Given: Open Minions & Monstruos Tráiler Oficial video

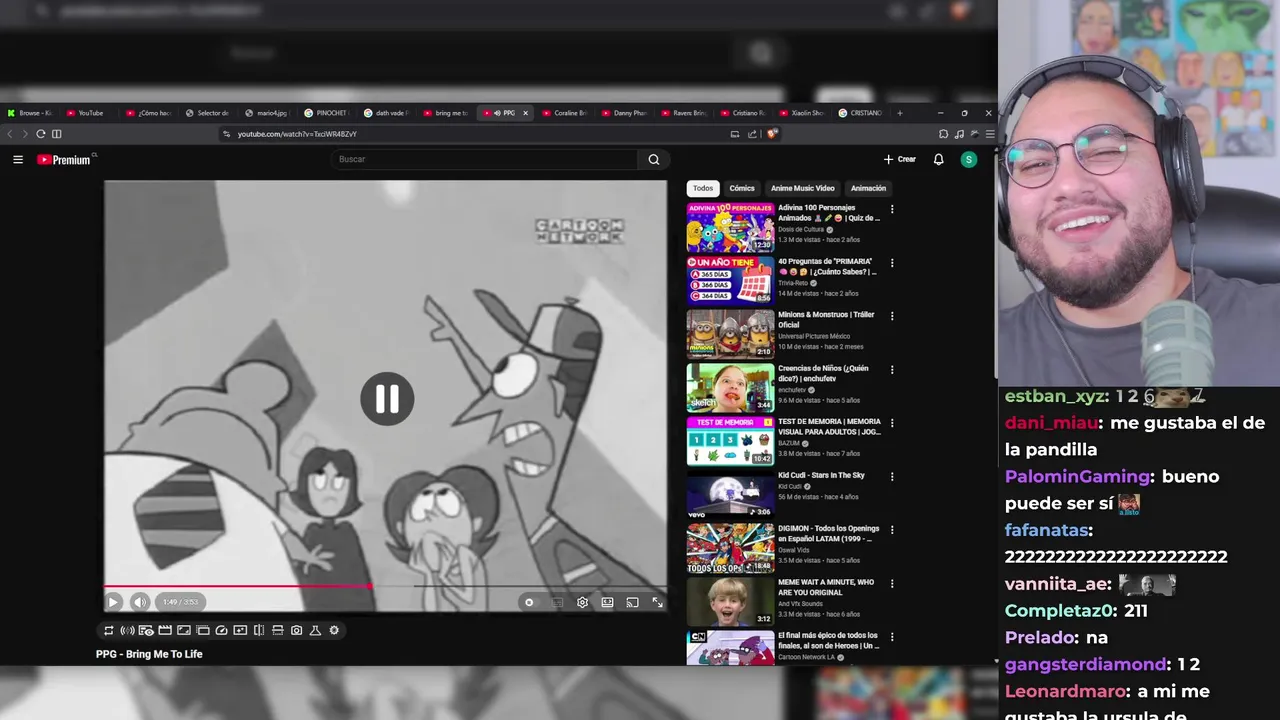Looking at the screenshot, I should point(826,319).
